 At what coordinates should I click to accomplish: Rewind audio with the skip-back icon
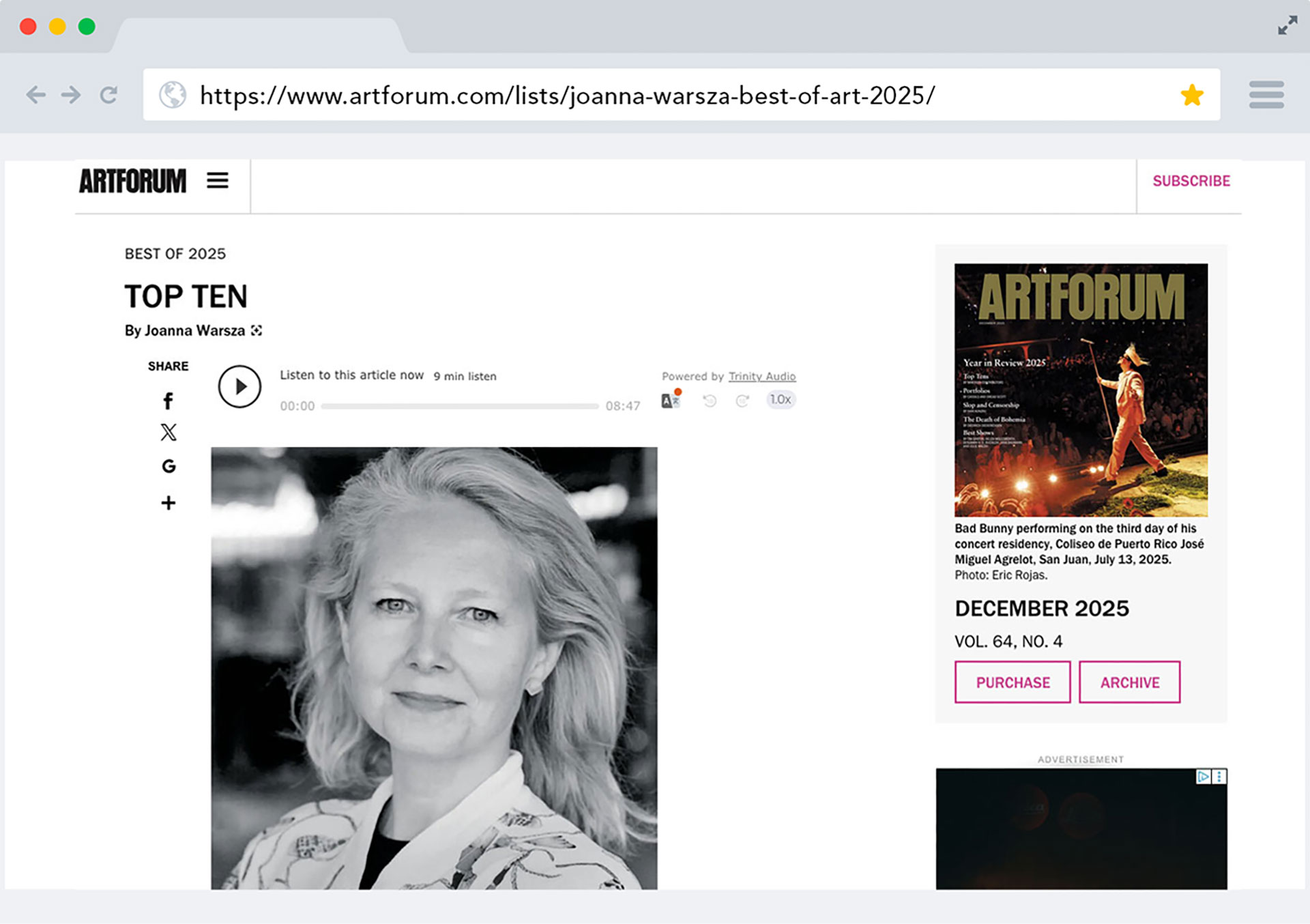click(x=710, y=401)
